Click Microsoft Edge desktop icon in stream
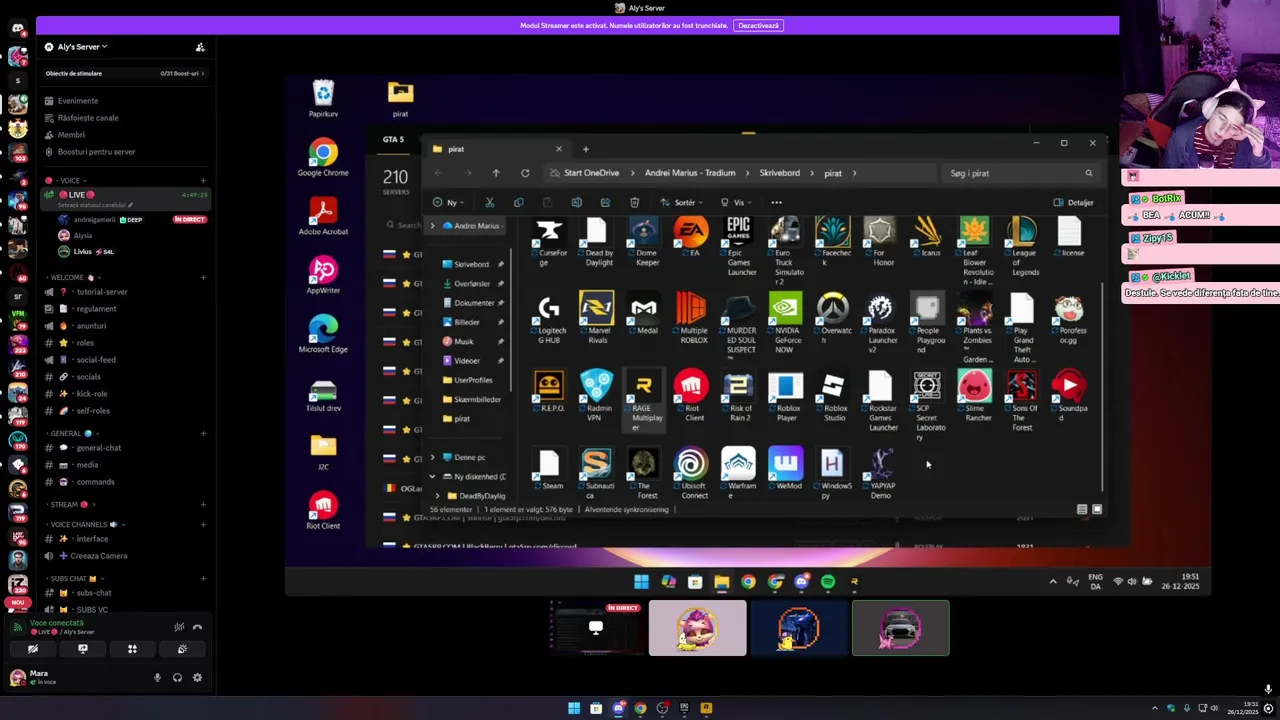This screenshot has width=1280, height=720. tap(323, 333)
